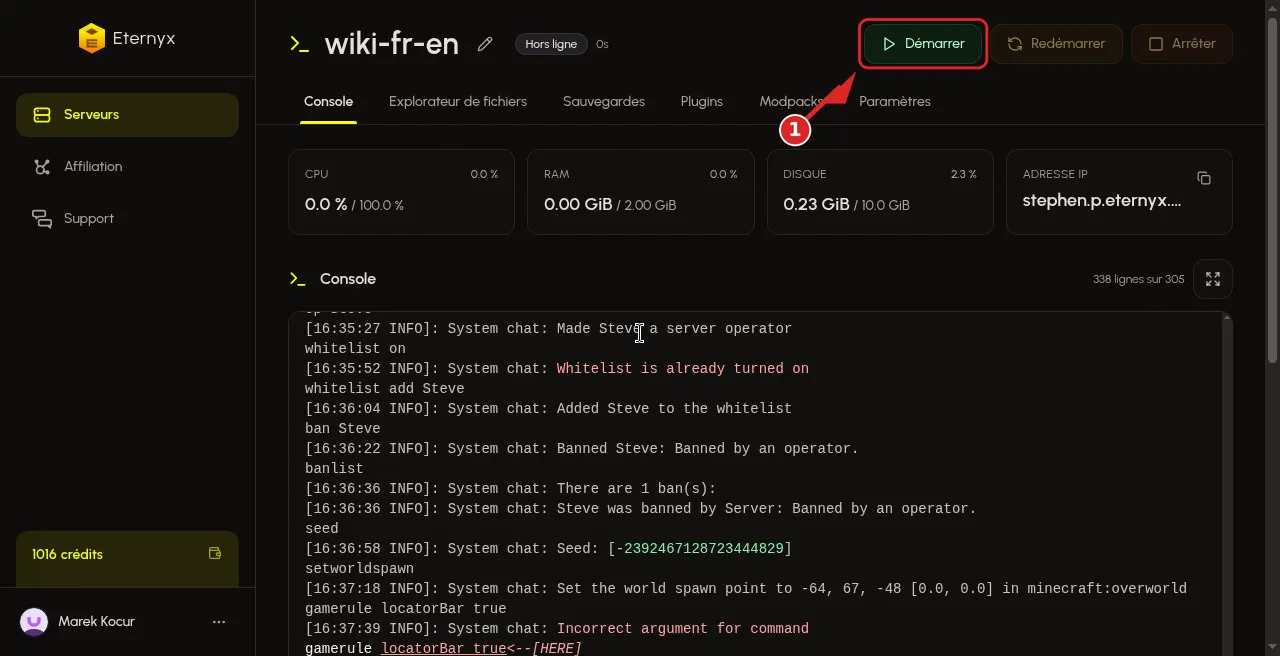Click the 'whitelist add Steve' command line
Image resolution: width=1280 pixels, height=656 pixels.
385,389
